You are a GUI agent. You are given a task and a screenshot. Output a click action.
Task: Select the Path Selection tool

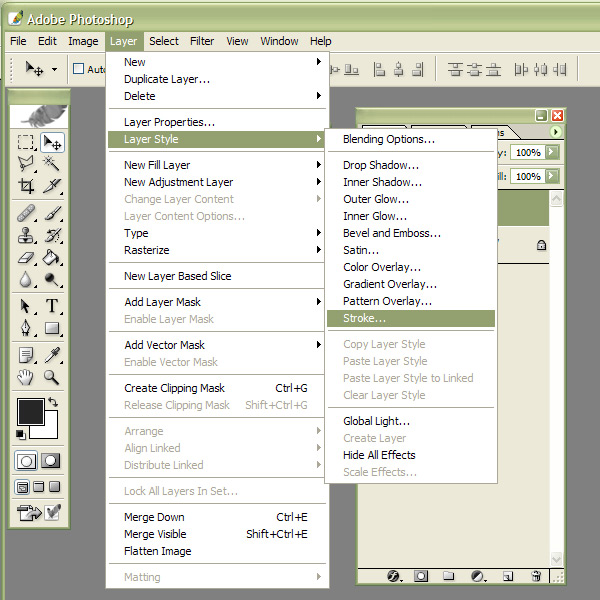pos(26,306)
